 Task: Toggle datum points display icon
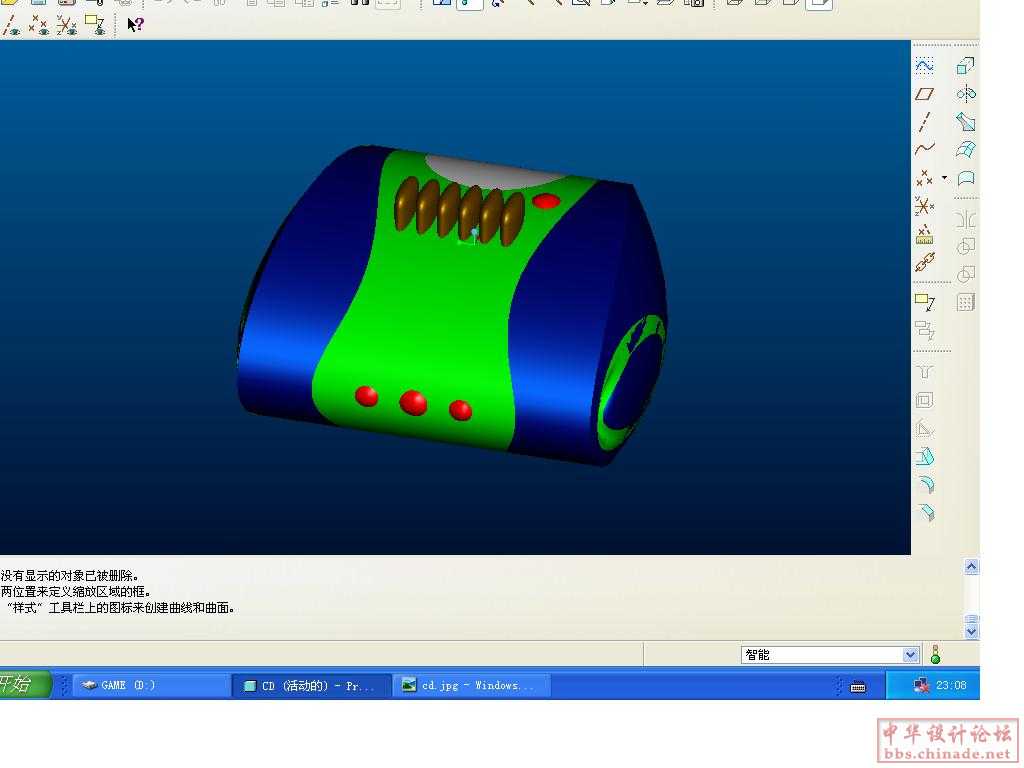(x=39, y=24)
